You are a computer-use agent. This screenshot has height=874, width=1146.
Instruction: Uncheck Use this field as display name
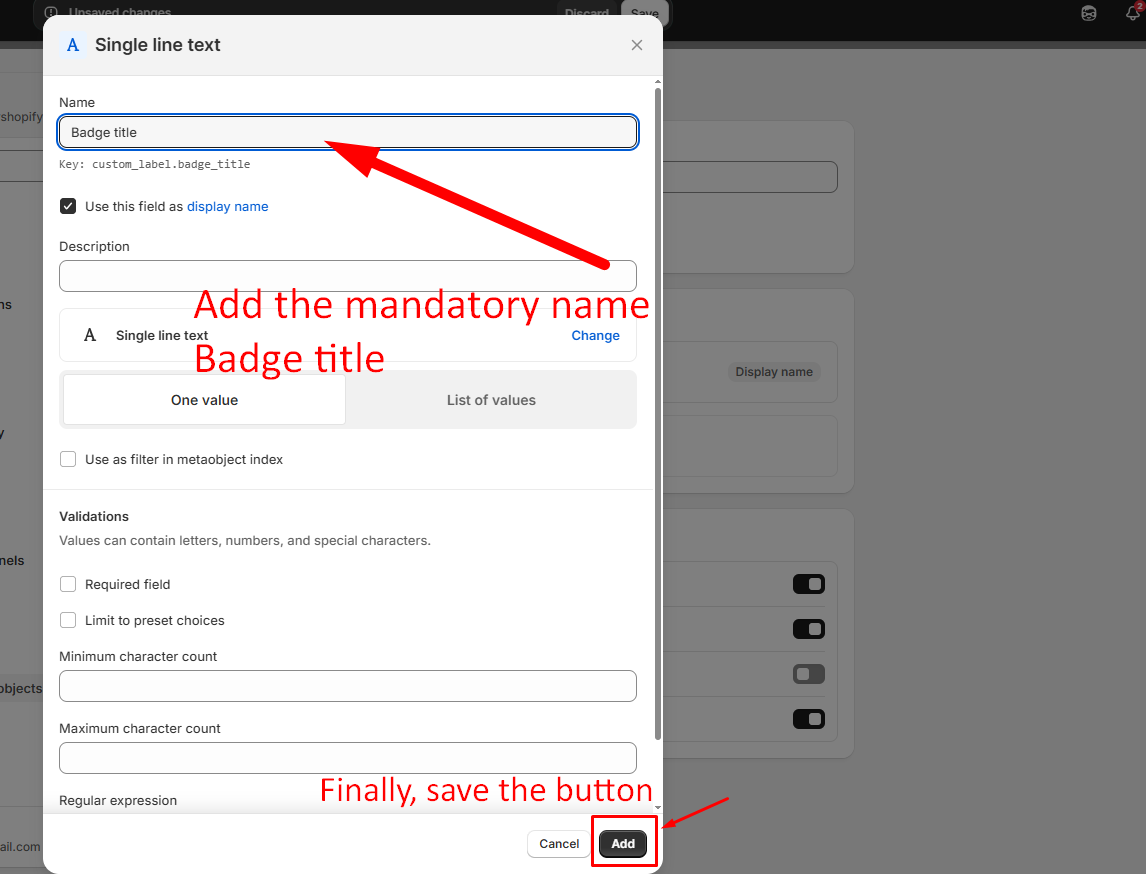click(x=68, y=206)
